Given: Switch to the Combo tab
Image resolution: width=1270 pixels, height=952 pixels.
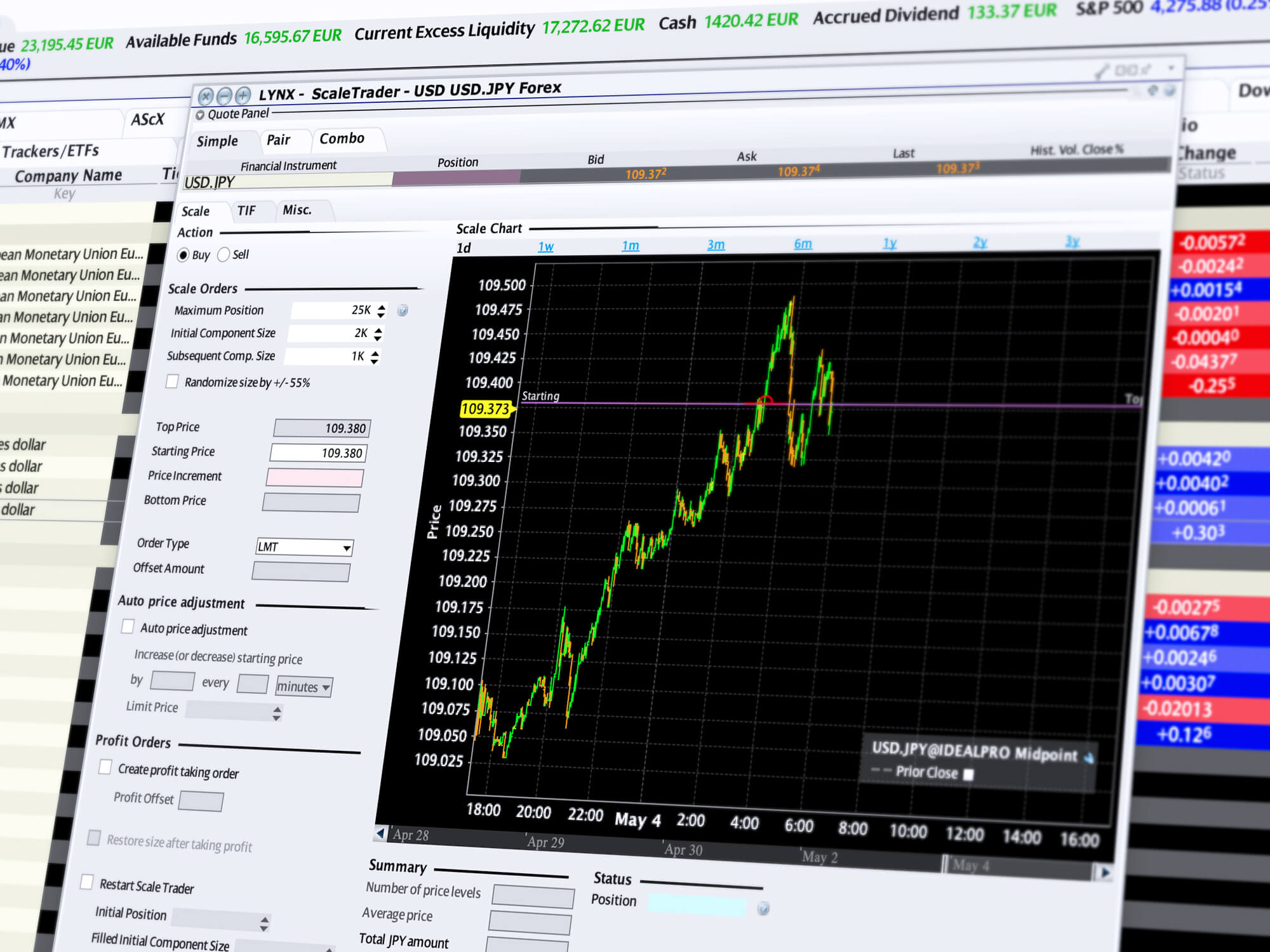Looking at the screenshot, I should click(x=342, y=138).
